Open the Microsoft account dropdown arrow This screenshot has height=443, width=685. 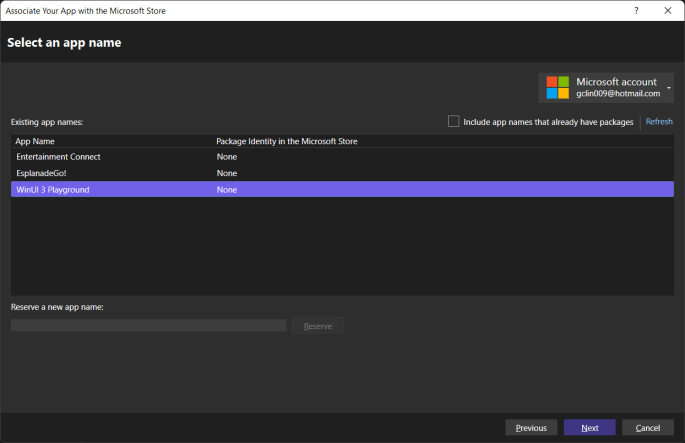click(x=668, y=88)
